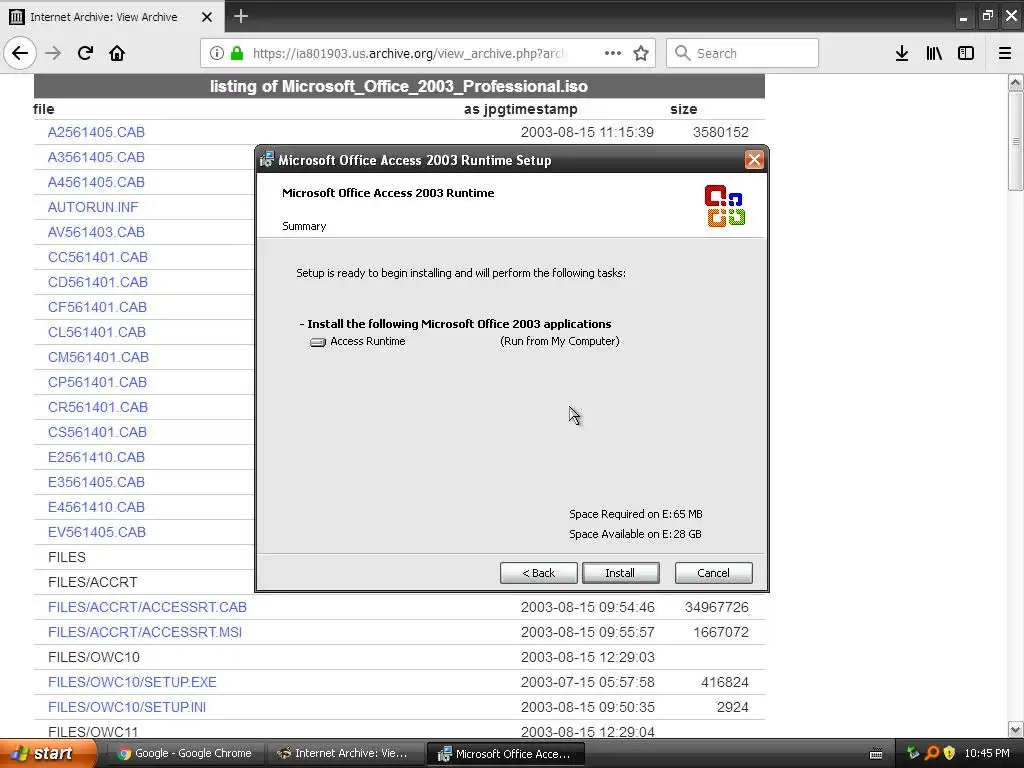Open the E3561405.CAB link
This screenshot has width=1024, height=768.
pos(96,482)
